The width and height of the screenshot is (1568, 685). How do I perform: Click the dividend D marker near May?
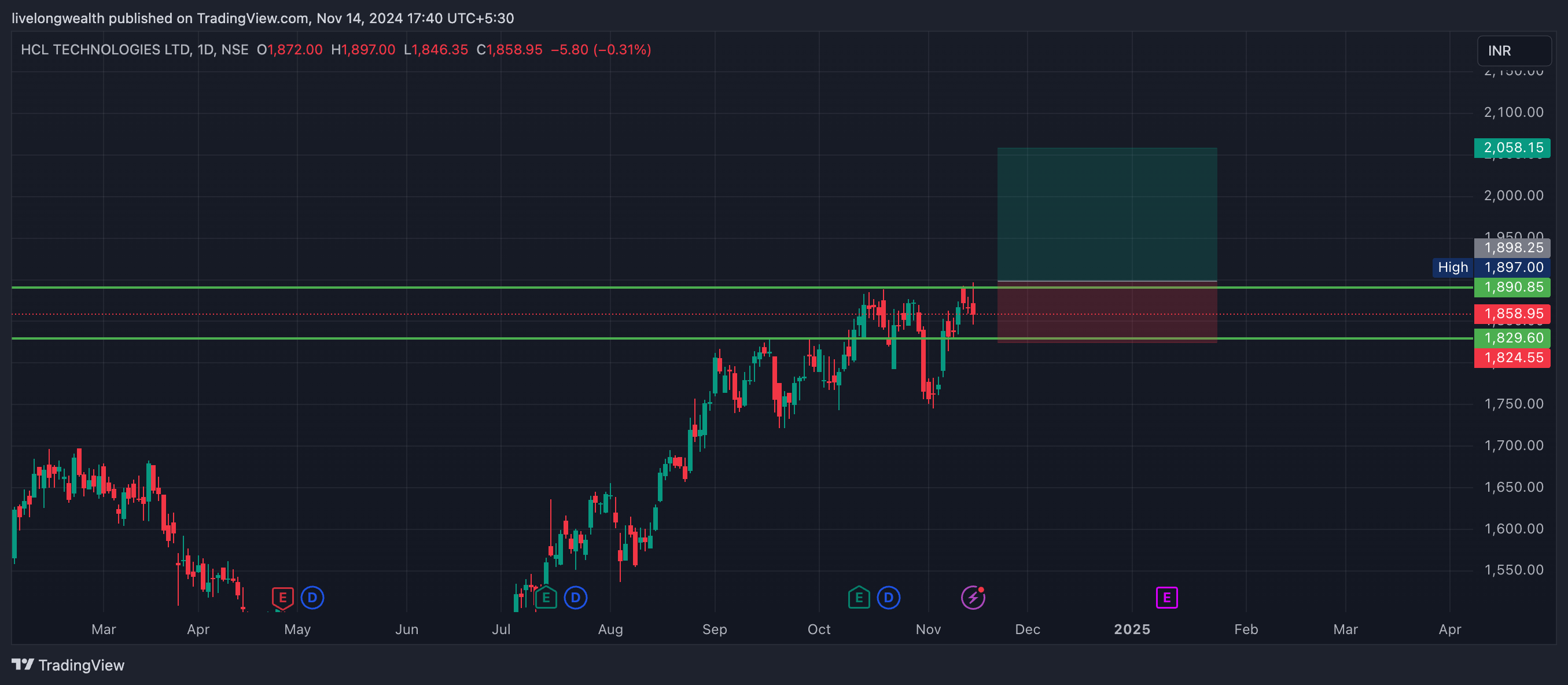[x=312, y=598]
